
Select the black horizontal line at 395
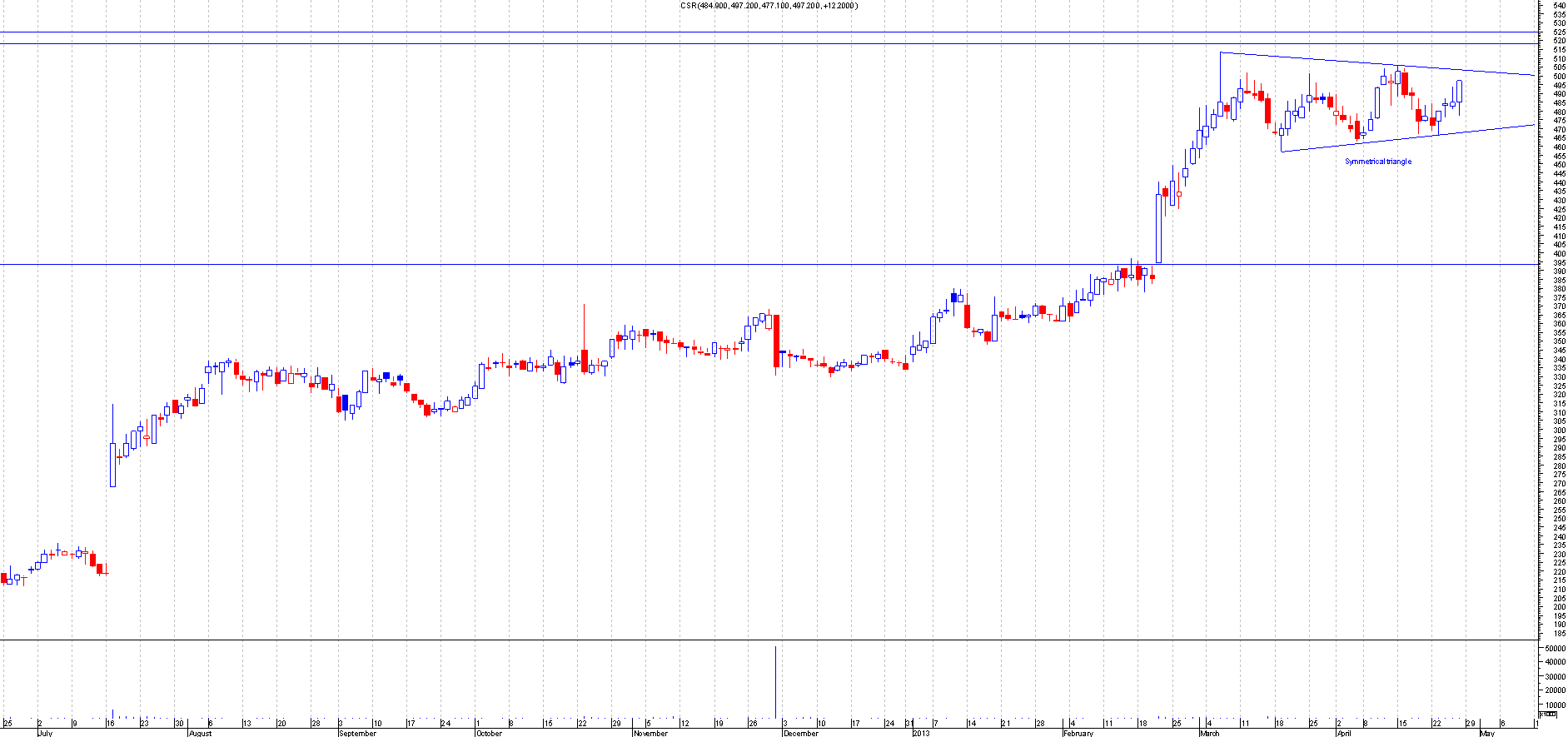click(583, 265)
